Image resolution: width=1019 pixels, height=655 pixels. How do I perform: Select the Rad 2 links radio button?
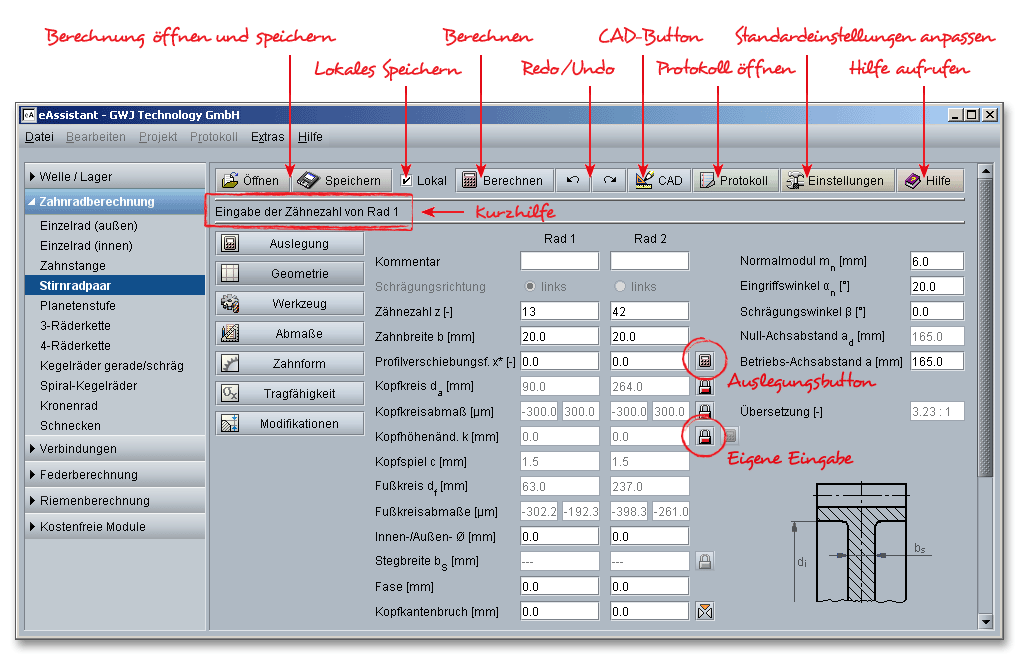[620, 286]
